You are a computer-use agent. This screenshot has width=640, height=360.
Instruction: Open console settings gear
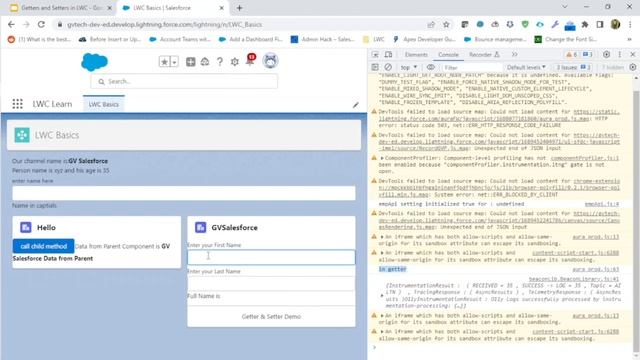point(633,67)
